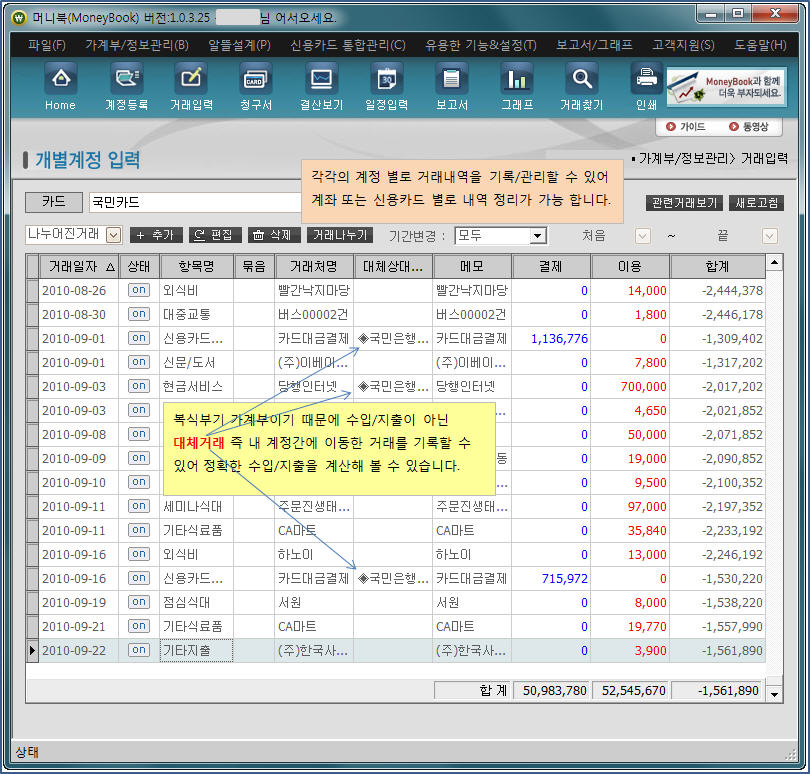Open 계정등록 account registration icon
Viewport: 810px width, 774px height.
(x=126, y=80)
